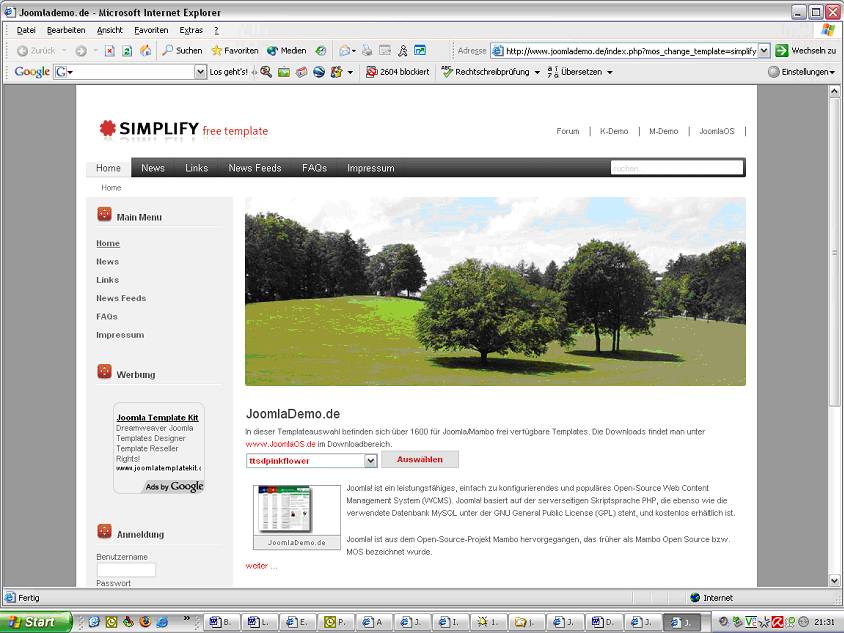Open the ? help menu
The image size is (844, 633).
[x=216, y=30]
